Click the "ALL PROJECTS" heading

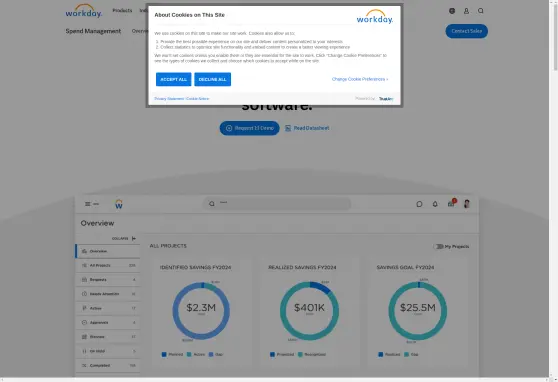tap(168, 246)
